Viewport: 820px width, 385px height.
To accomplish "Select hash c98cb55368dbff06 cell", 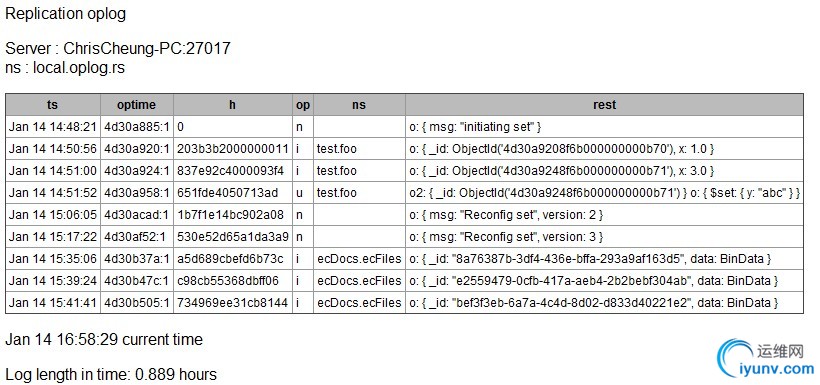I will tap(233, 280).
